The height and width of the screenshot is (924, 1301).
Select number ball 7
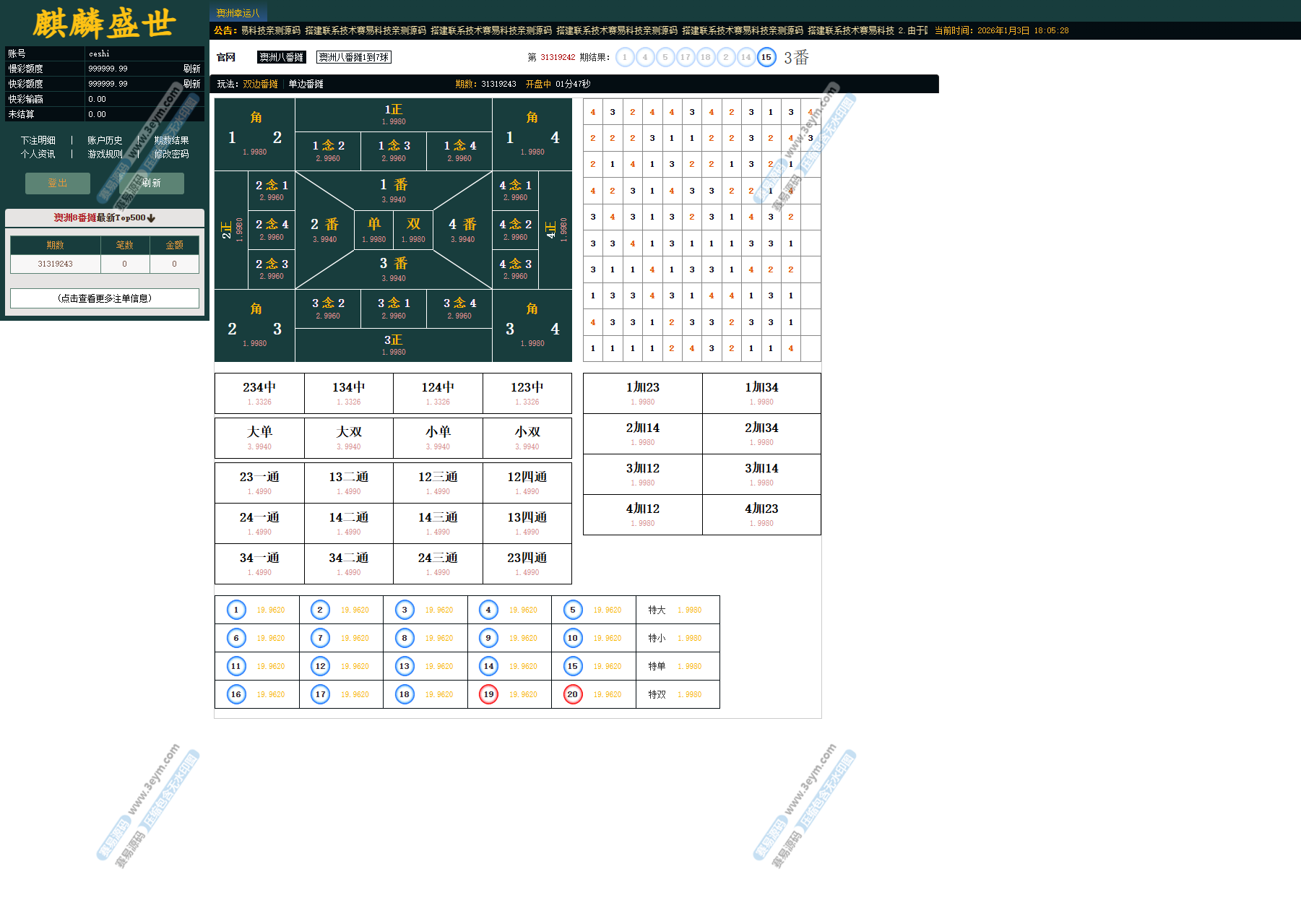320,638
